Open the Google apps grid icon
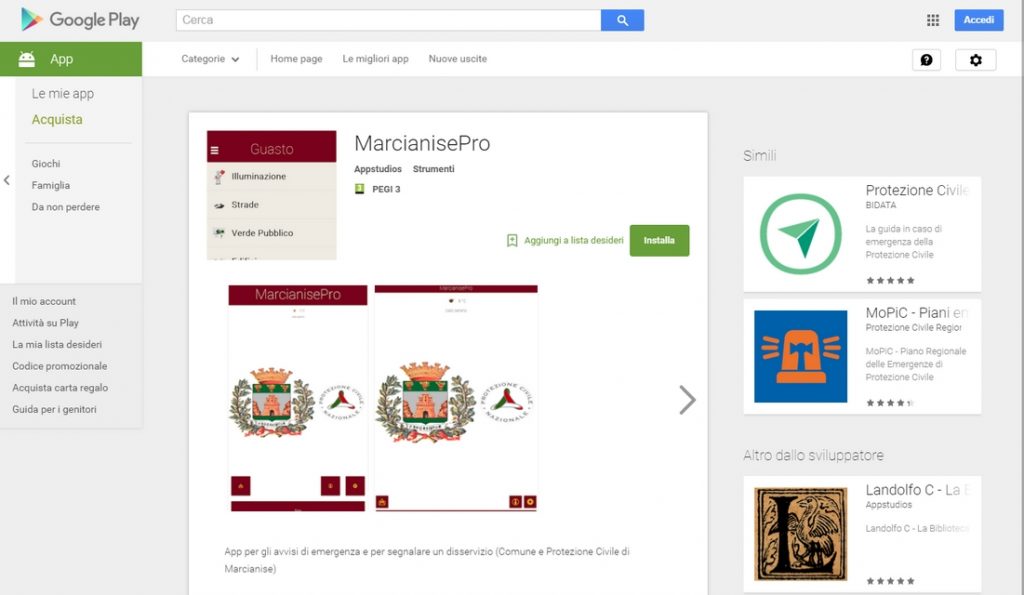The width and height of the screenshot is (1024, 595). point(933,20)
